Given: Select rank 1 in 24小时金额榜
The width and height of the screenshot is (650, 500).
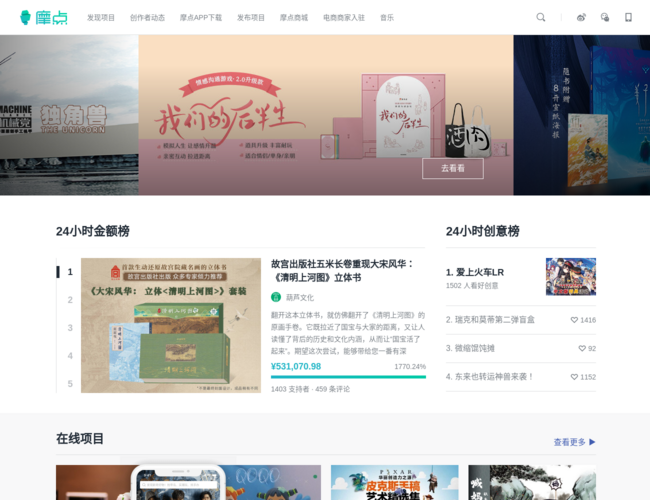Looking at the screenshot, I should pyautogui.click(x=70, y=272).
